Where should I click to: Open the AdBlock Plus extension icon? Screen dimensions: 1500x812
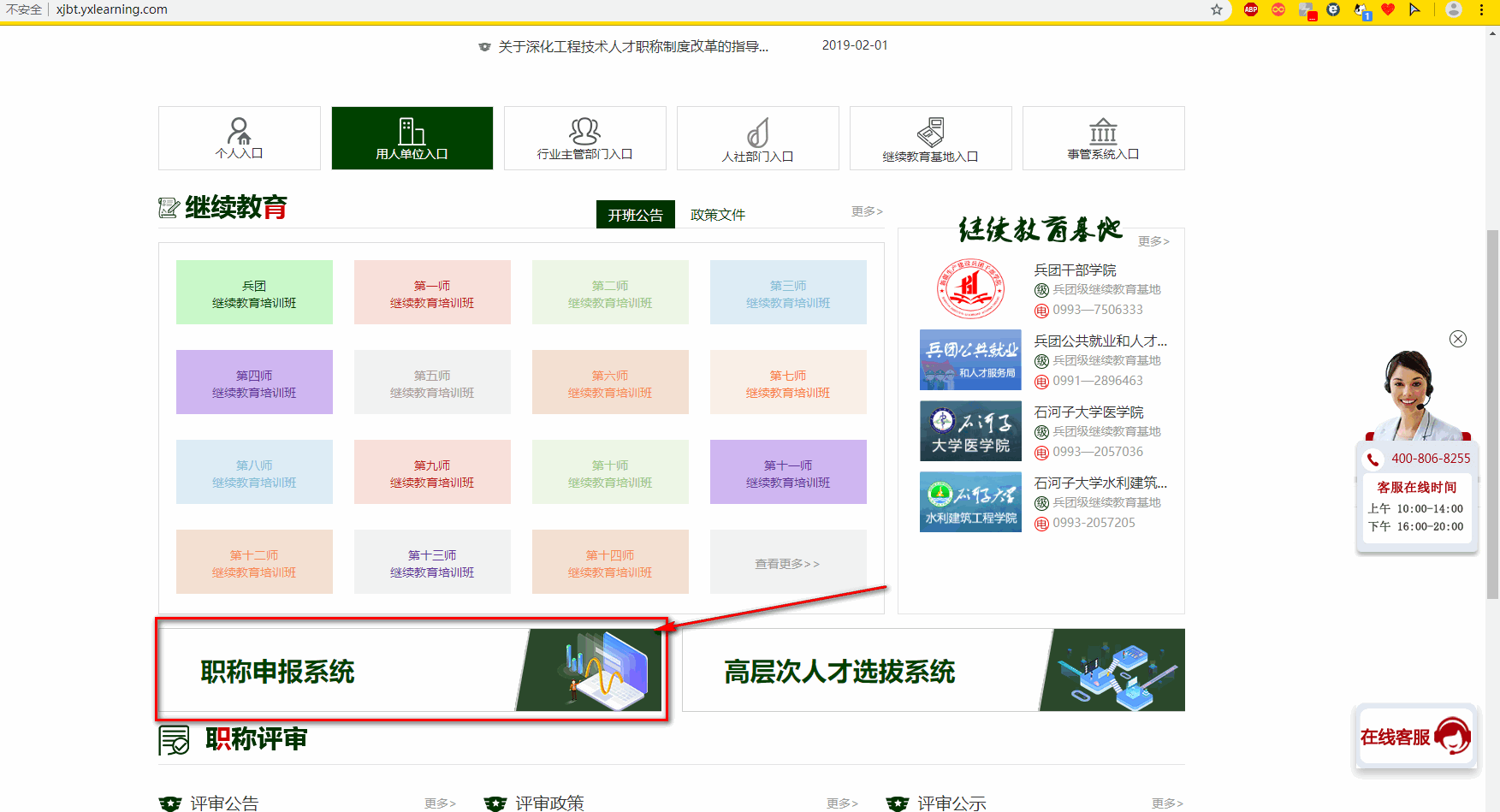(1251, 10)
